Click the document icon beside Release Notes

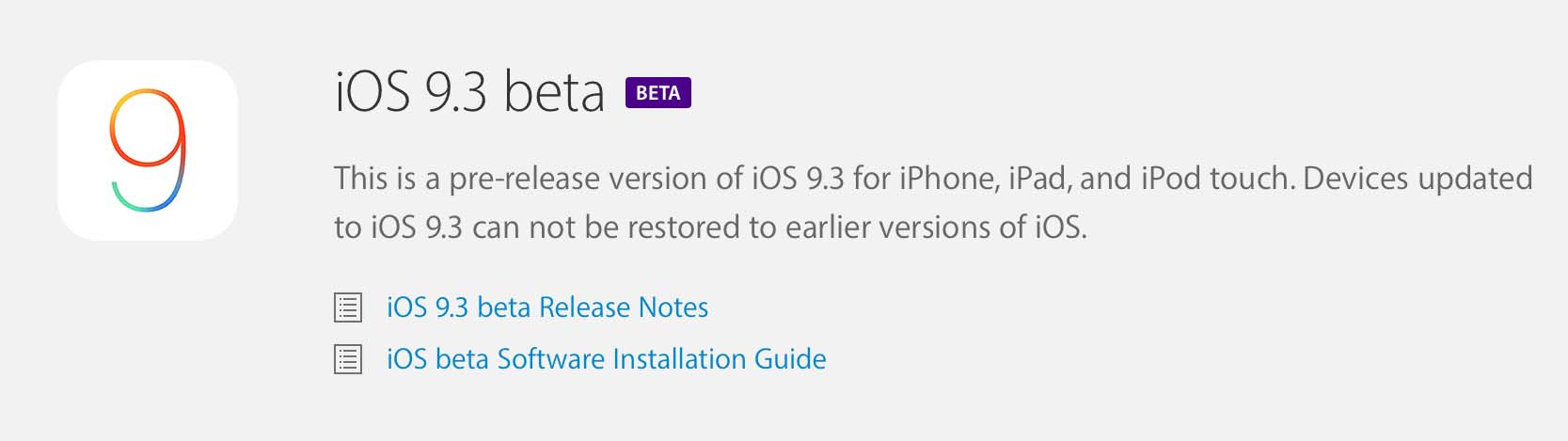[348, 307]
